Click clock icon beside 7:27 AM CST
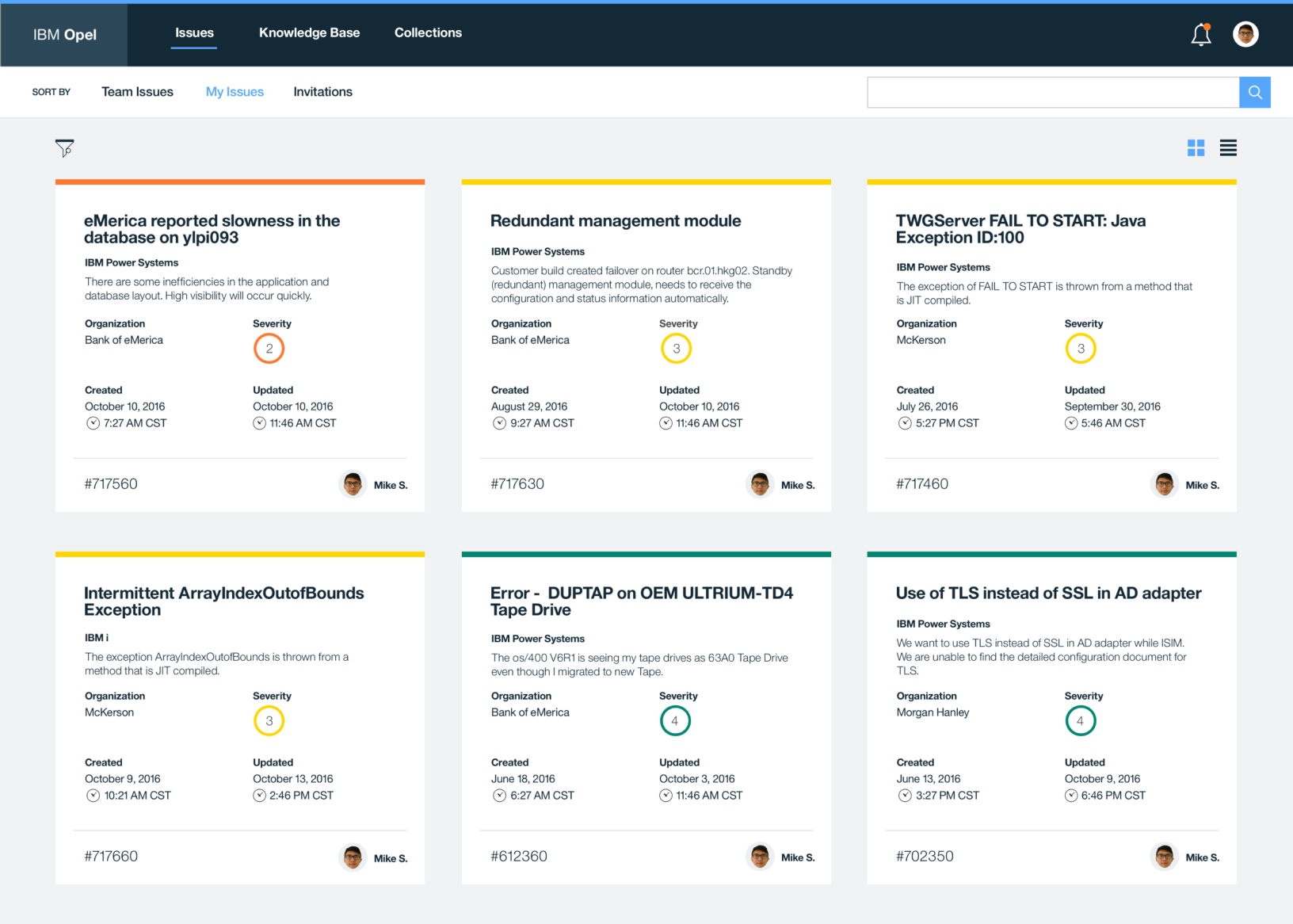Screen dimensions: 1293x924 [93, 423]
